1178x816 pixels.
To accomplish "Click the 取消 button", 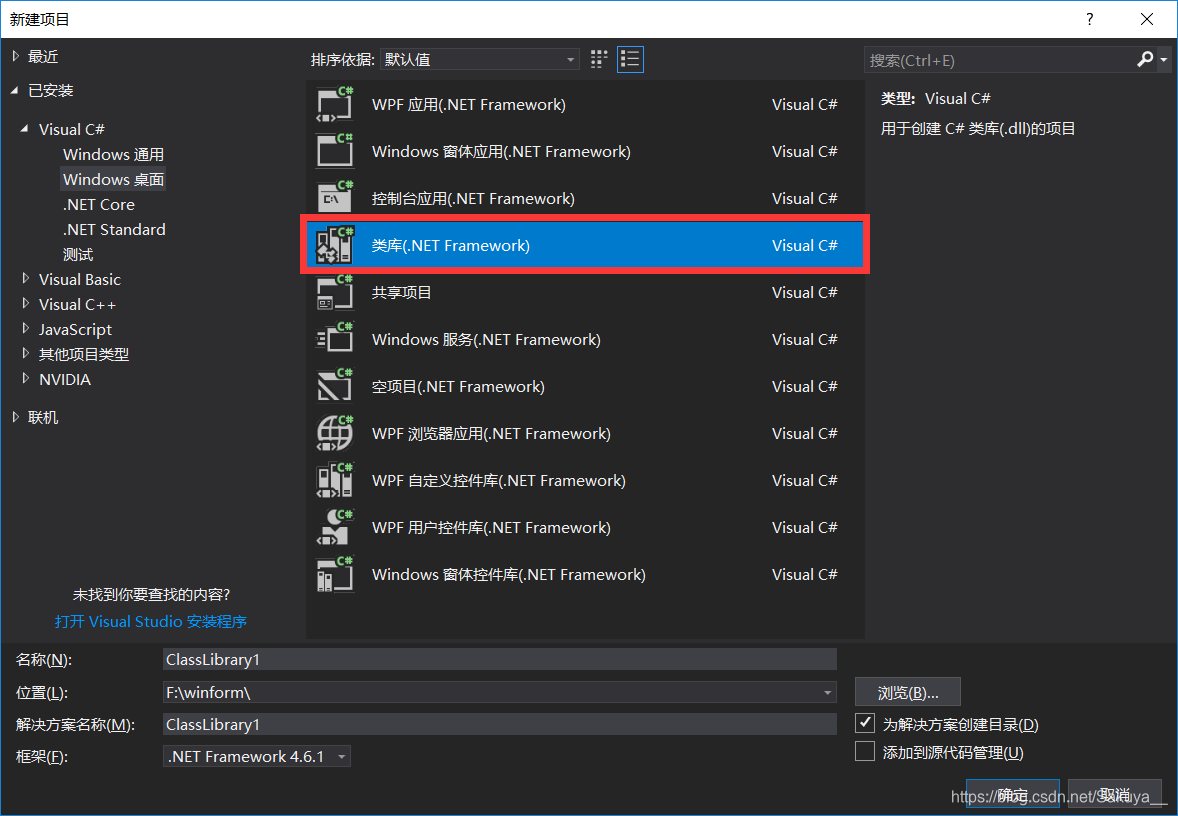I will (x=1115, y=794).
